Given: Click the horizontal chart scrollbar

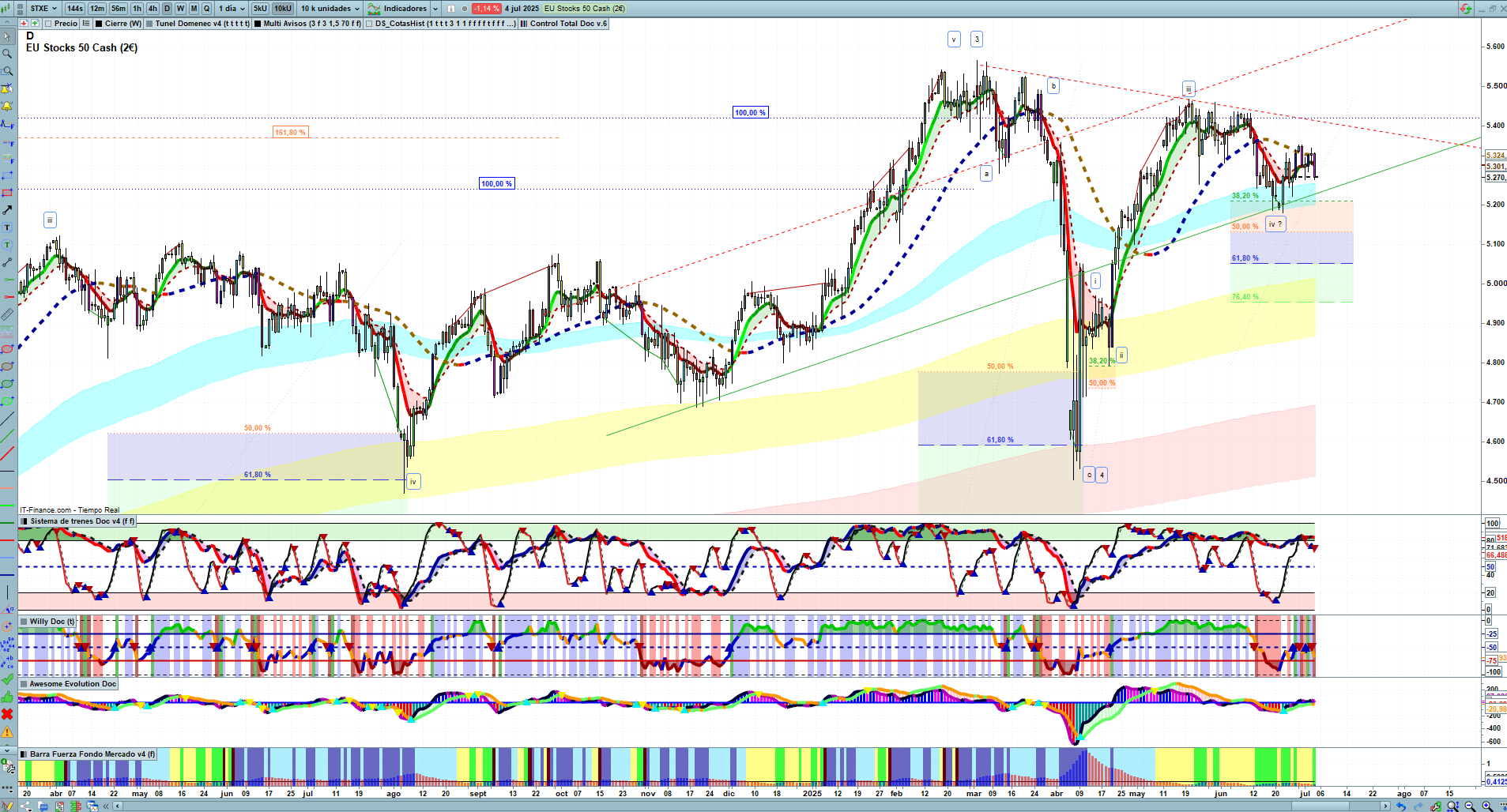Looking at the screenshot, I should click(751, 806).
